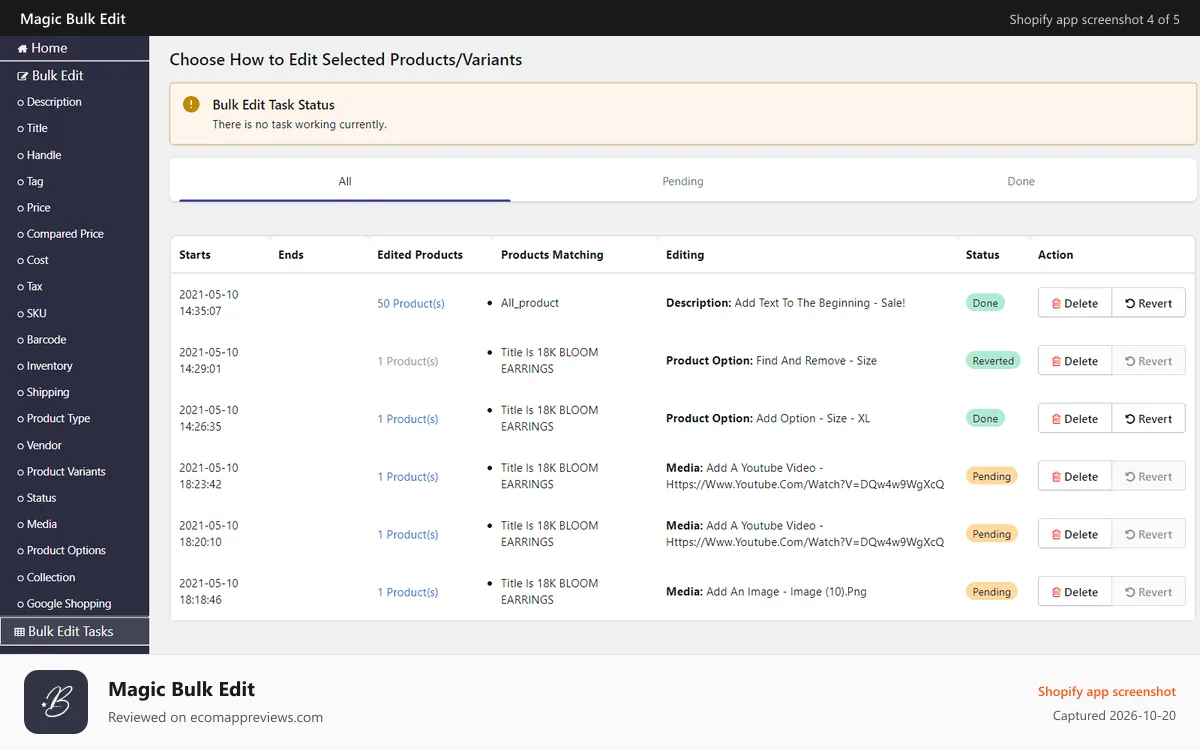Delete the Description Sale! task
Screen dimensions: 1200x750
click(1075, 303)
